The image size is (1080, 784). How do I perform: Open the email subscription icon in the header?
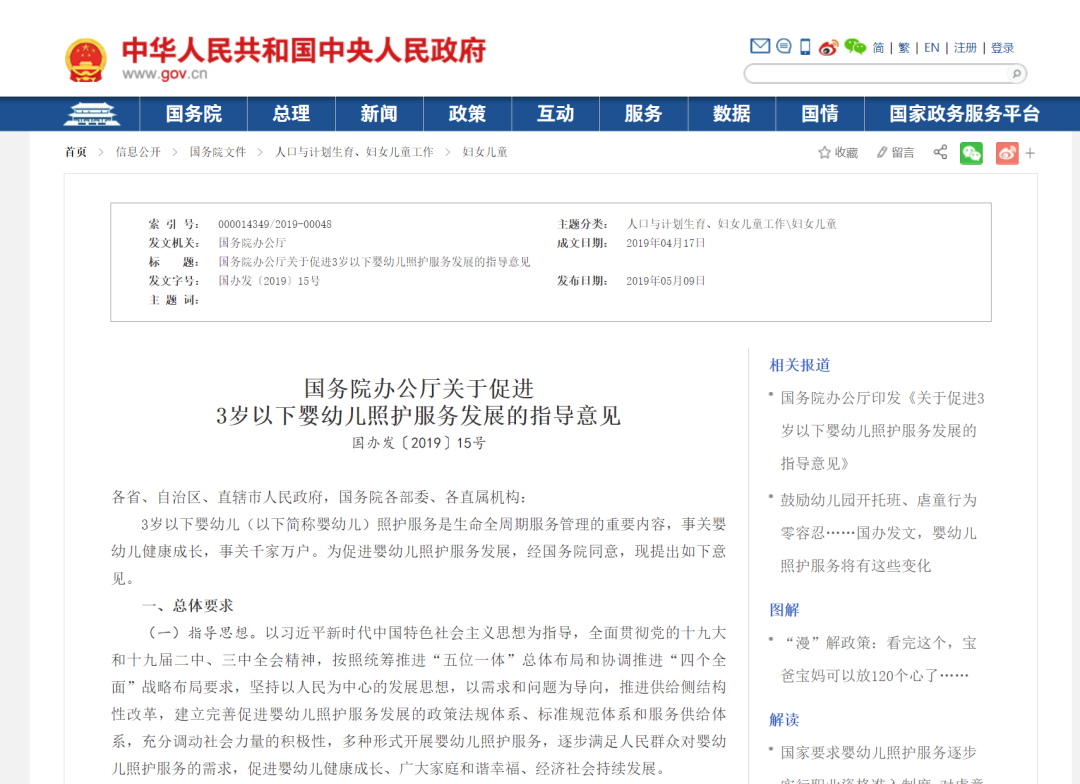759,46
